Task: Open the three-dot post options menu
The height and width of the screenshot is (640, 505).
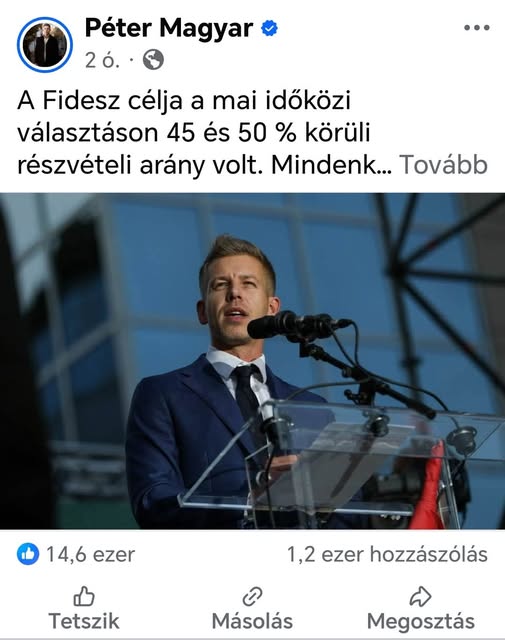Action: pyautogui.click(x=476, y=28)
